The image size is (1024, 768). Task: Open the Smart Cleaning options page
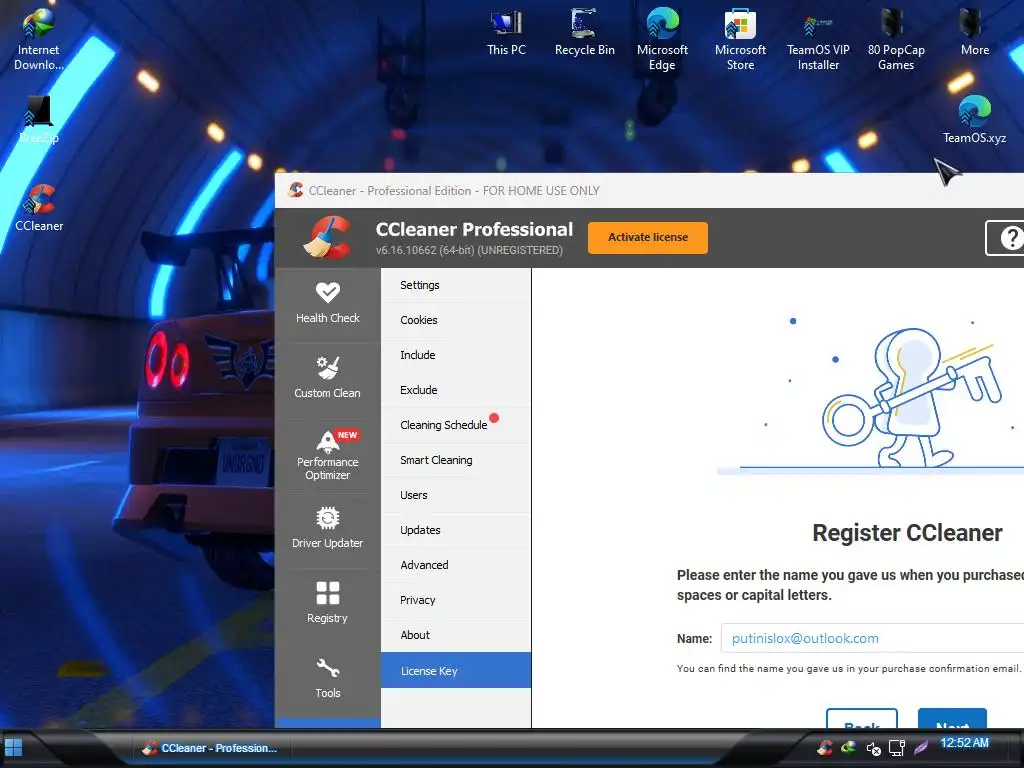pos(456,460)
